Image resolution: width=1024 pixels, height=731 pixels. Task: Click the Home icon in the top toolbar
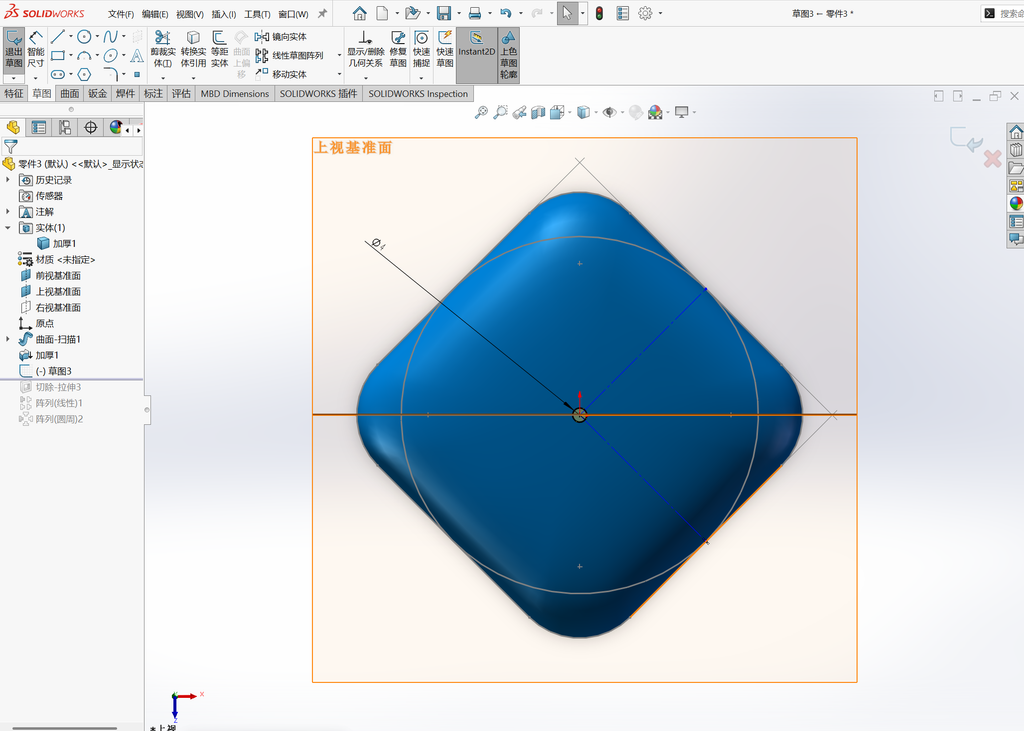(x=359, y=13)
